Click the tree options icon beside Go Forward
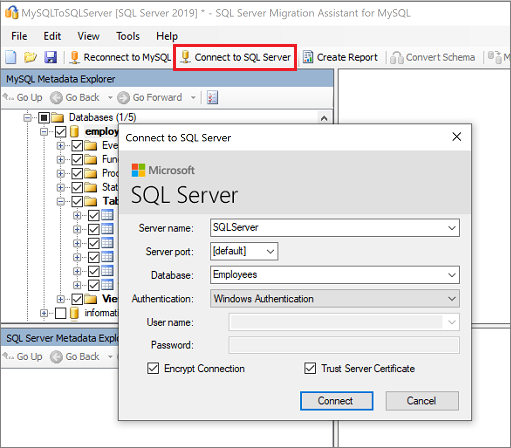511x448 pixels. [x=212, y=97]
